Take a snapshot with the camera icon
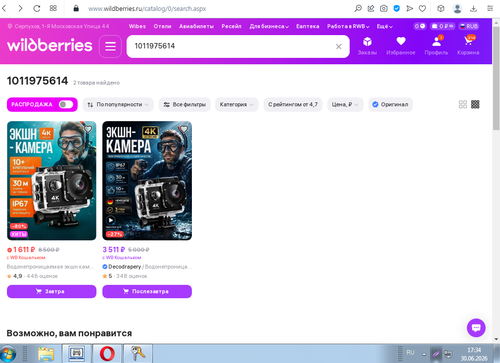Viewport: 500px width, 363px height. (x=384, y=8)
